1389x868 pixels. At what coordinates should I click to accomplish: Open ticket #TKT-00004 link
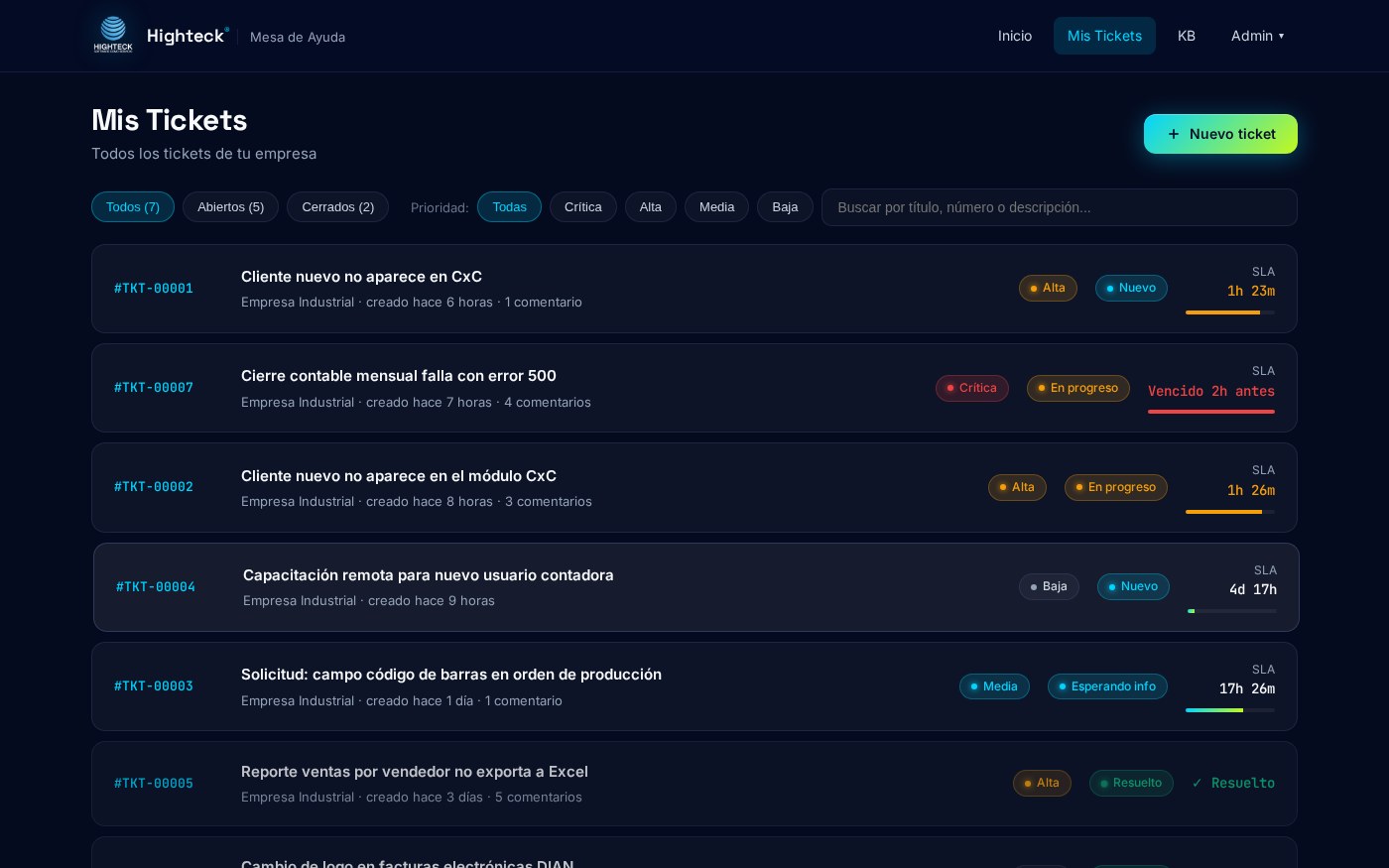coord(156,587)
